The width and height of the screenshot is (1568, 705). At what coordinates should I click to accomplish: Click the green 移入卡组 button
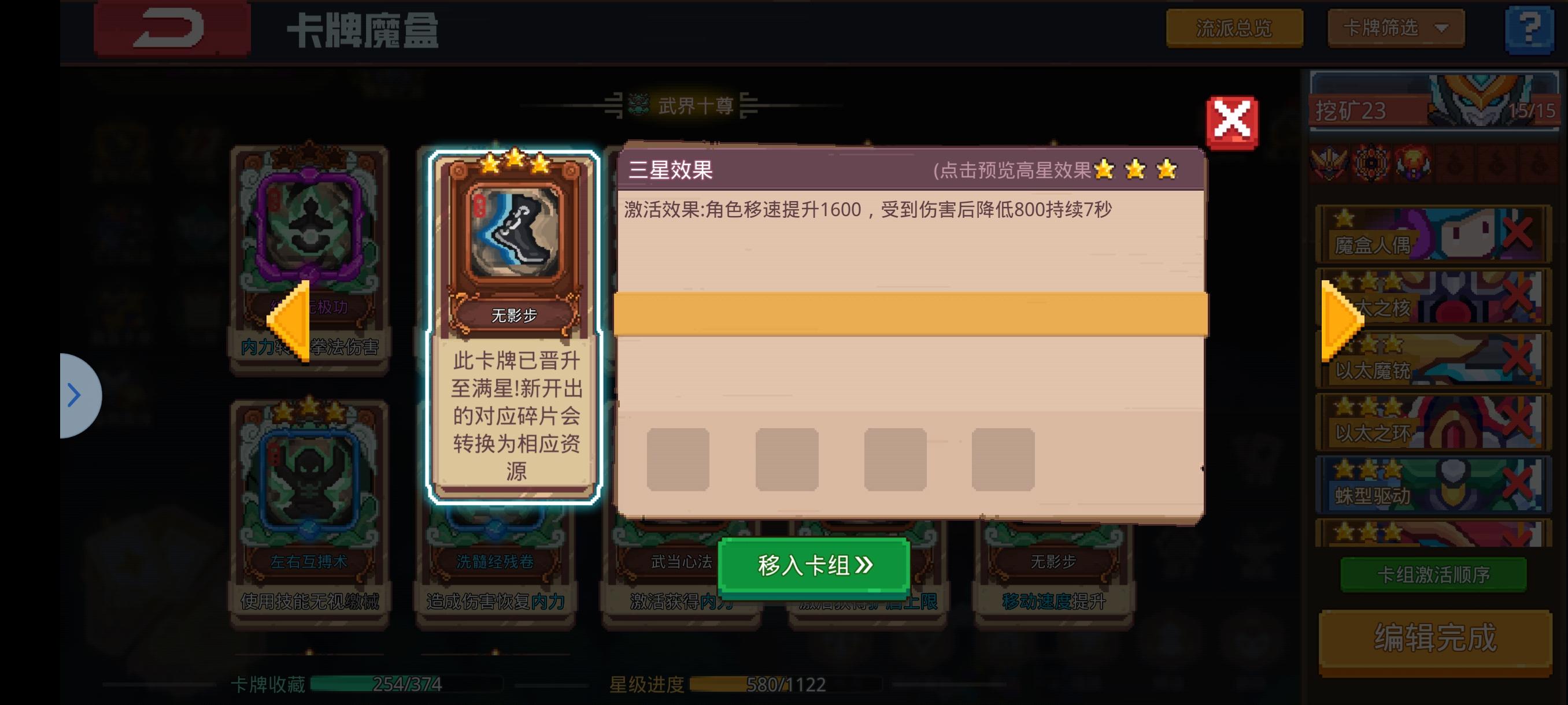point(815,565)
